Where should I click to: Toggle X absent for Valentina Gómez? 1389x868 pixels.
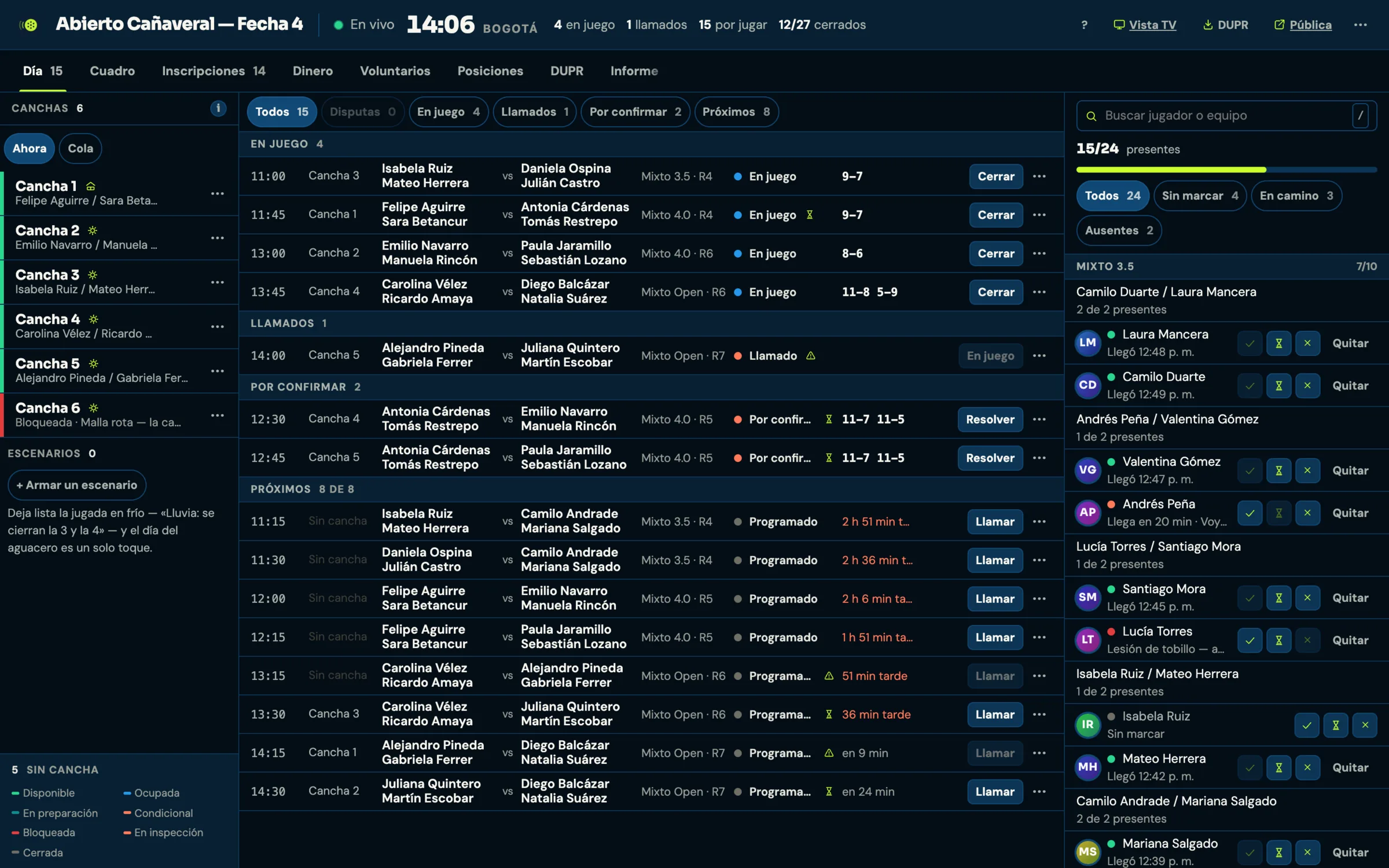point(1307,470)
